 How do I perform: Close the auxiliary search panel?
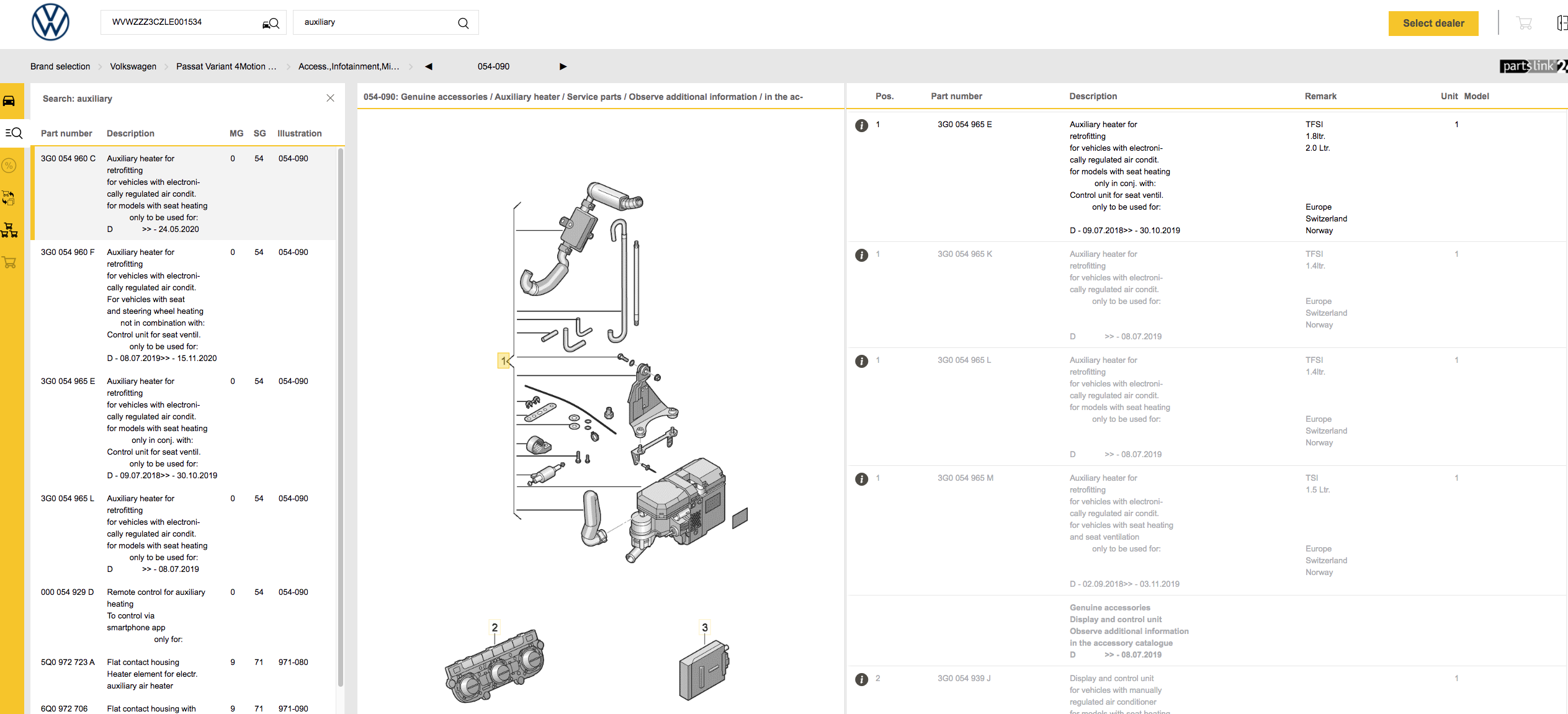click(x=330, y=98)
